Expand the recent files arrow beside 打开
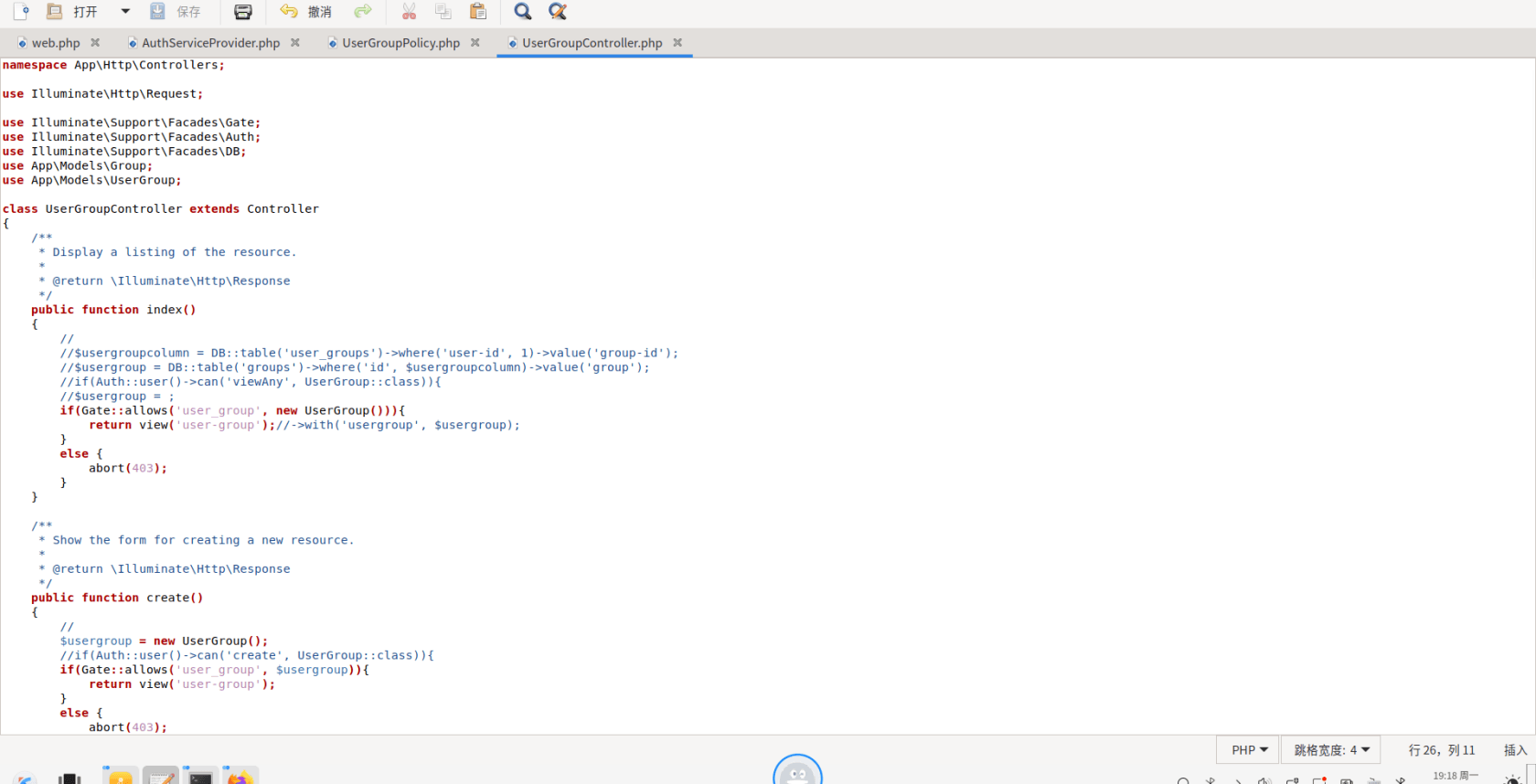The height and width of the screenshot is (784, 1536). click(125, 12)
